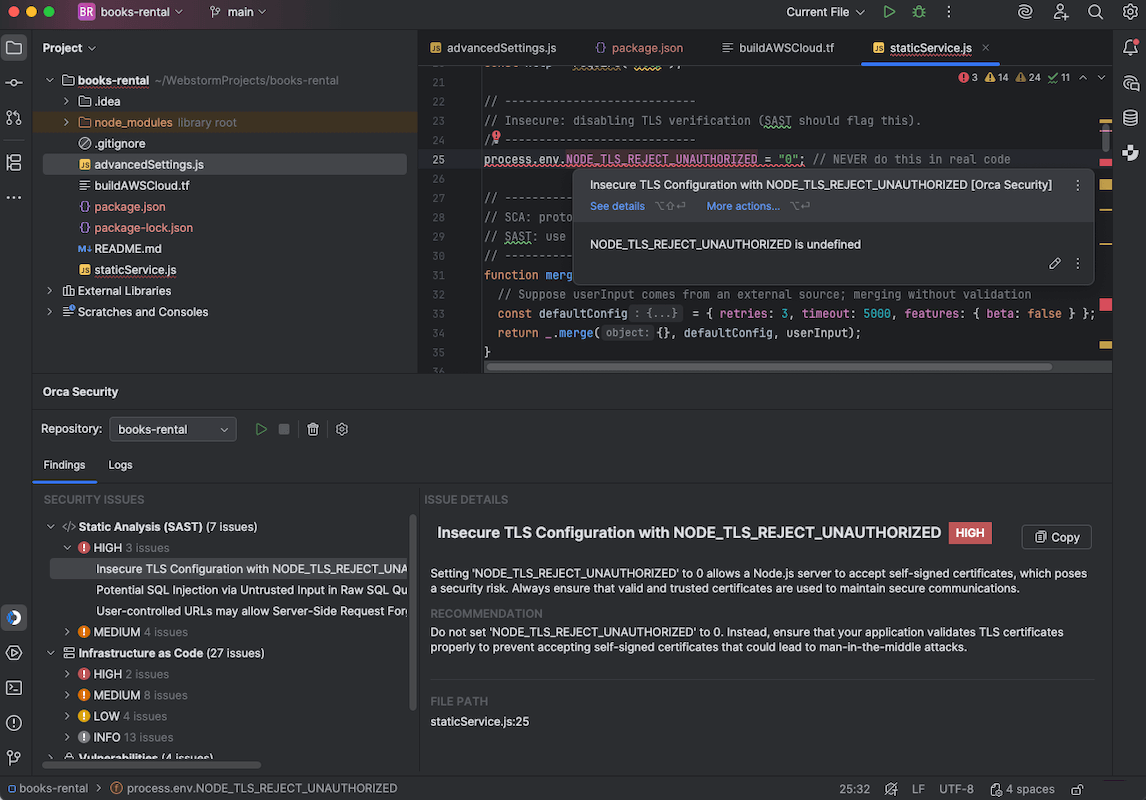Open inspection popup header options menu
This screenshot has width=1146, height=800.
pos(1077,186)
